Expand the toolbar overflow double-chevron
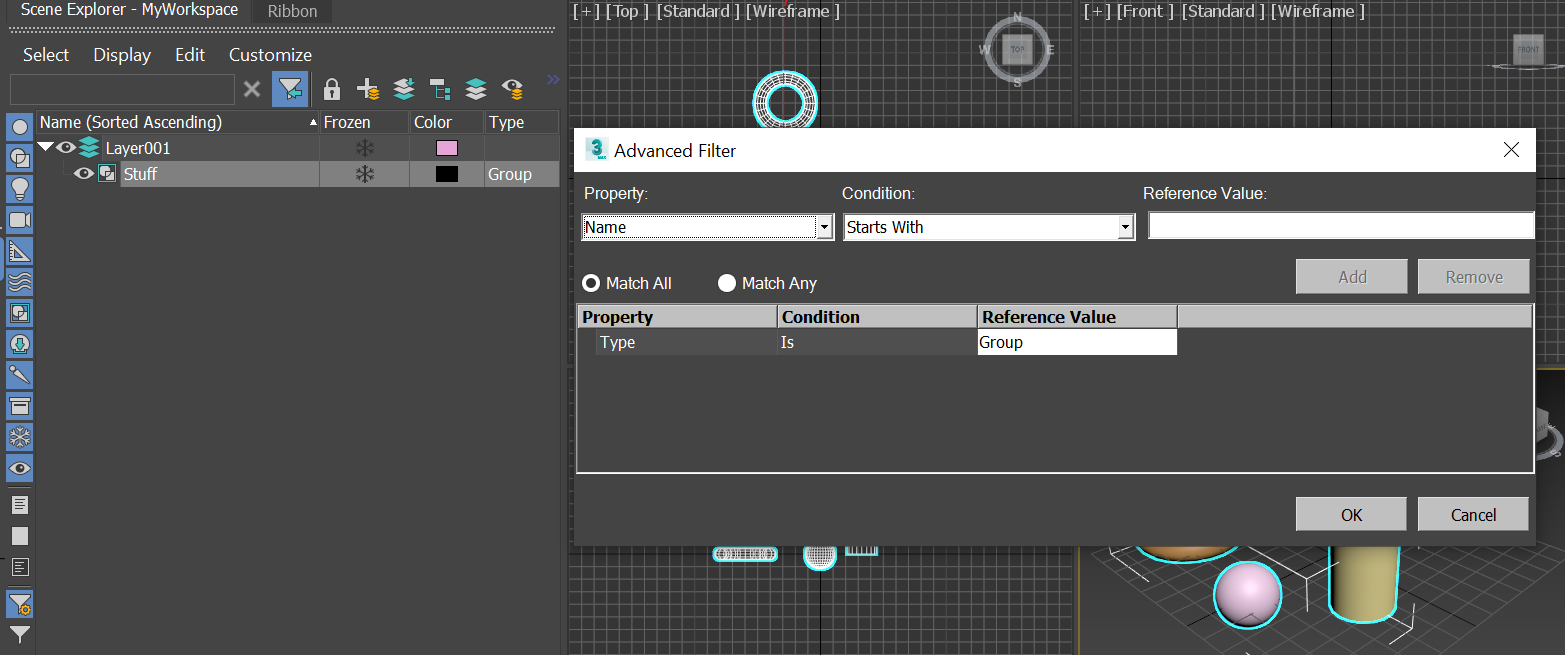The width and height of the screenshot is (1565, 655). 553,80
